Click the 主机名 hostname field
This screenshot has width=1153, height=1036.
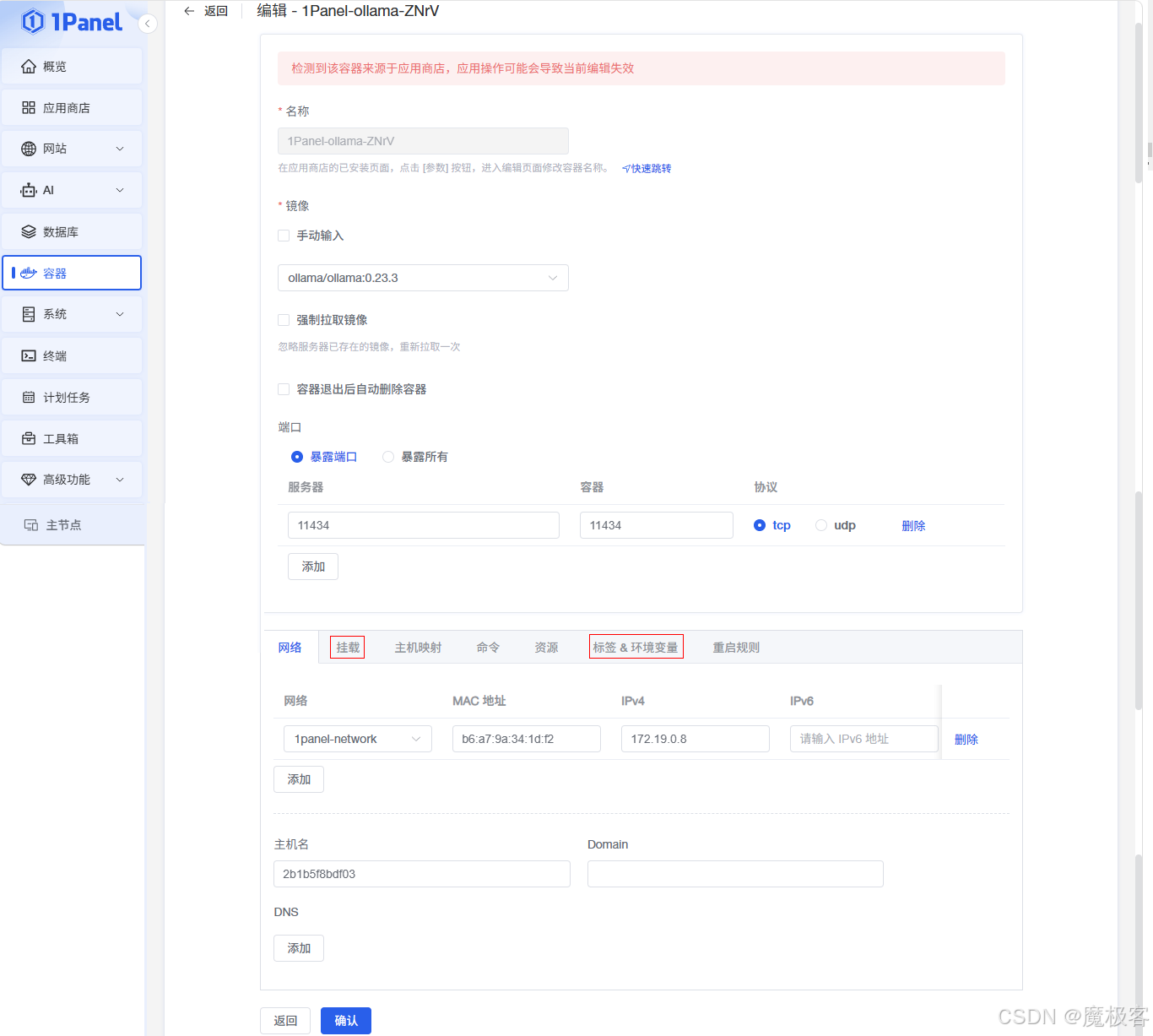coord(422,874)
